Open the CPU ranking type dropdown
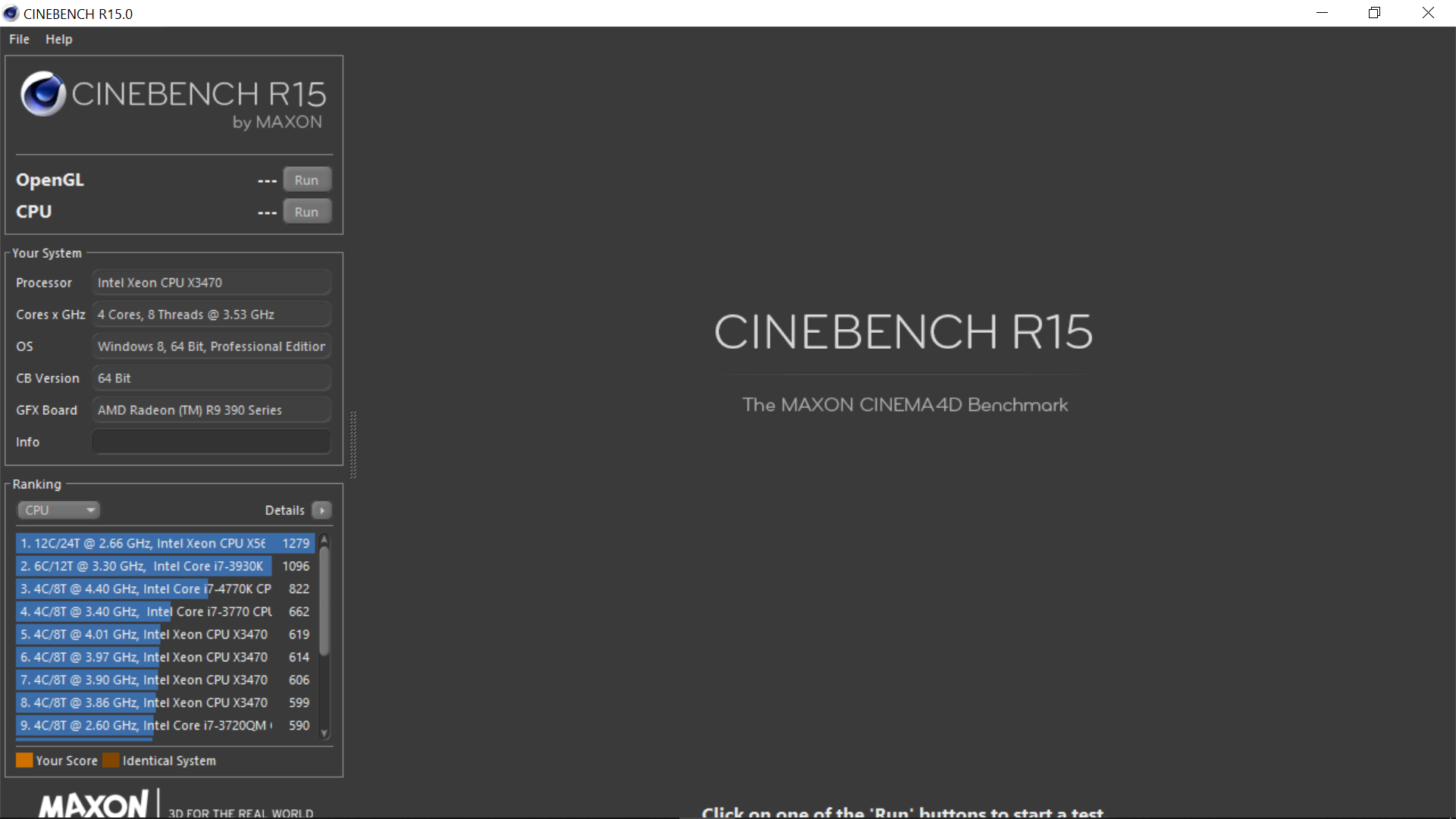The image size is (1456, 819). (x=59, y=510)
